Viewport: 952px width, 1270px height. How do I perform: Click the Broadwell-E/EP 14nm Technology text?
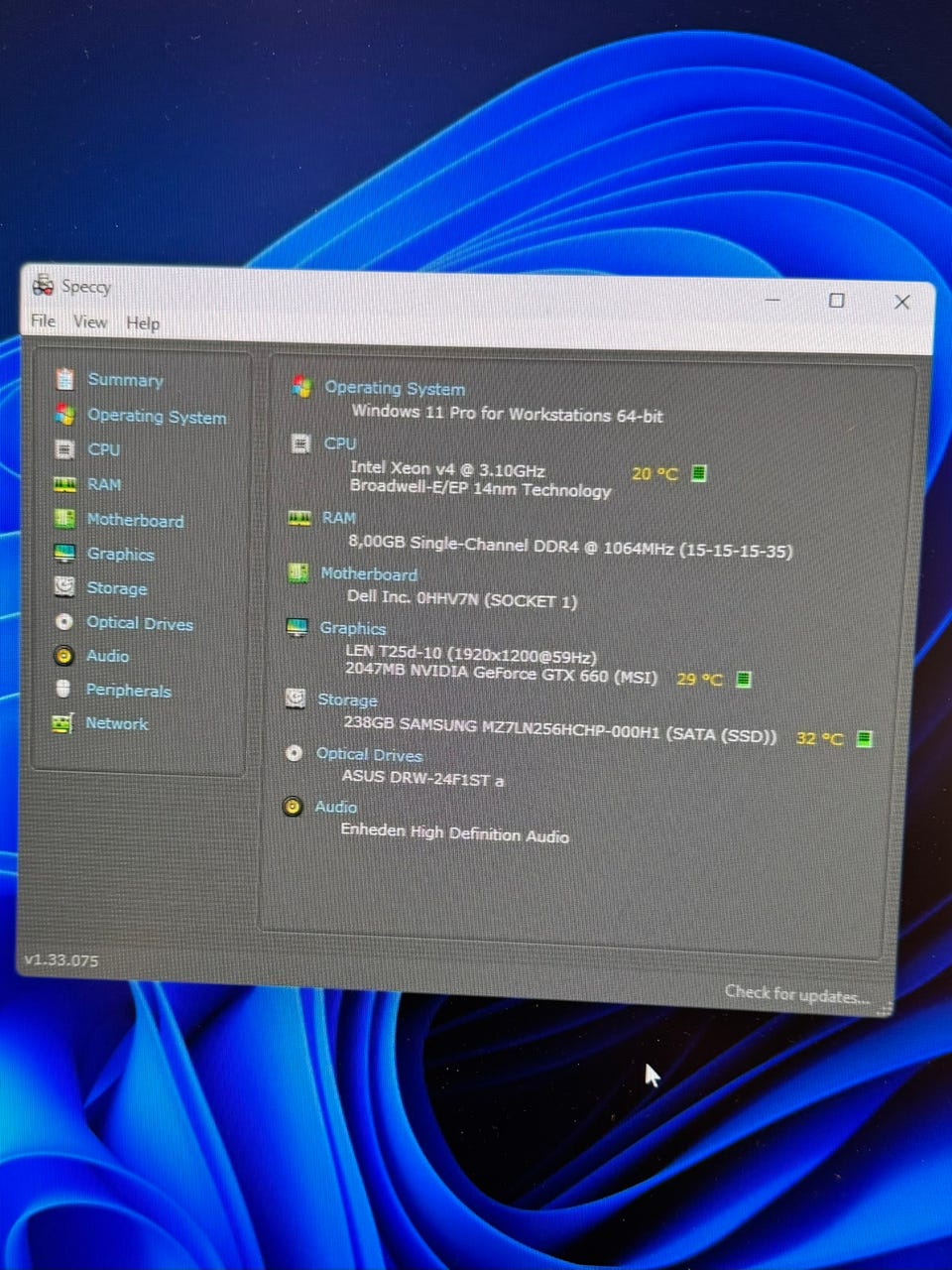480,489
